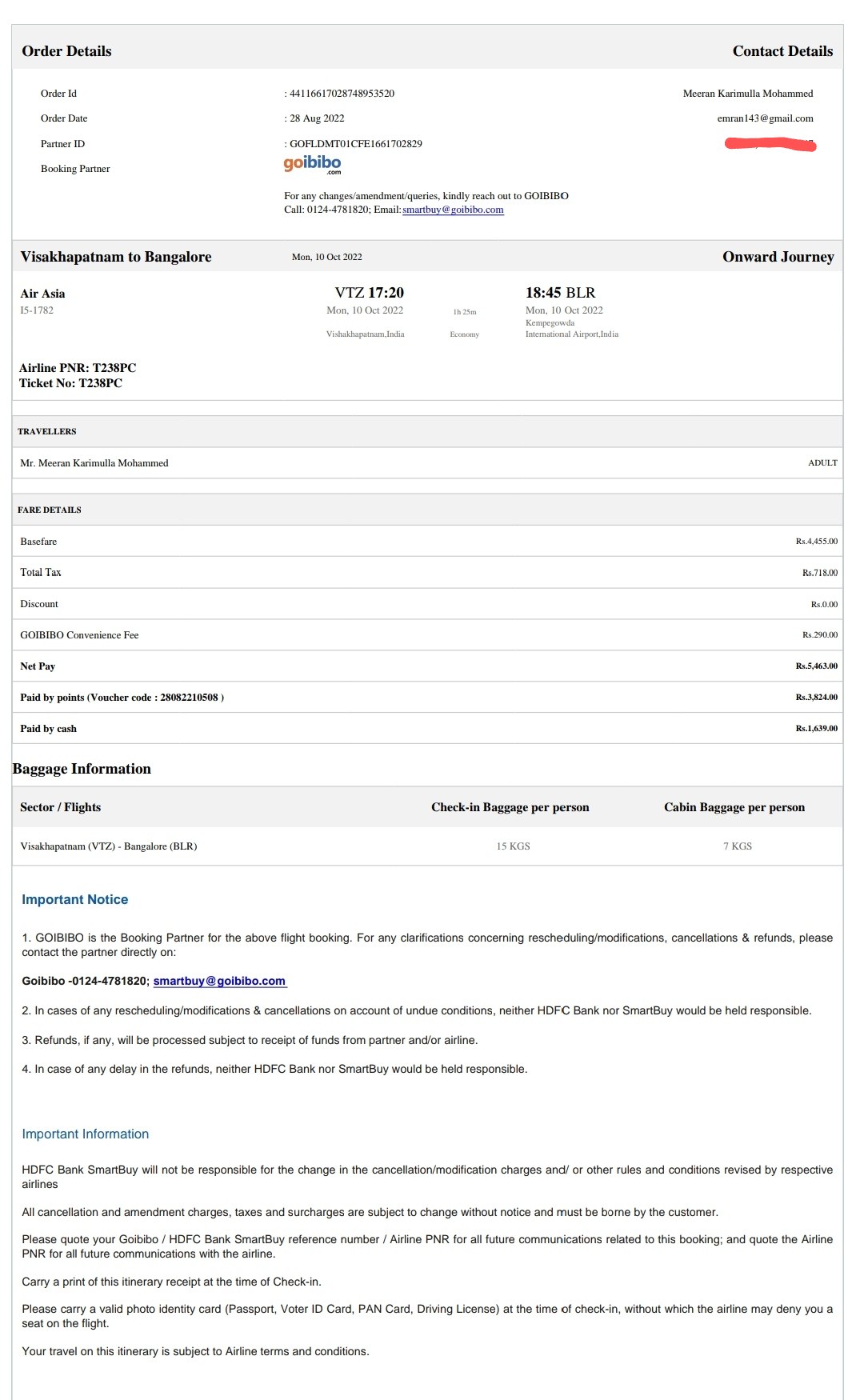The width and height of the screenshot is (864, 1400).
Task: Select the Air Asia airline name
Action: click(x=43, y=294)
